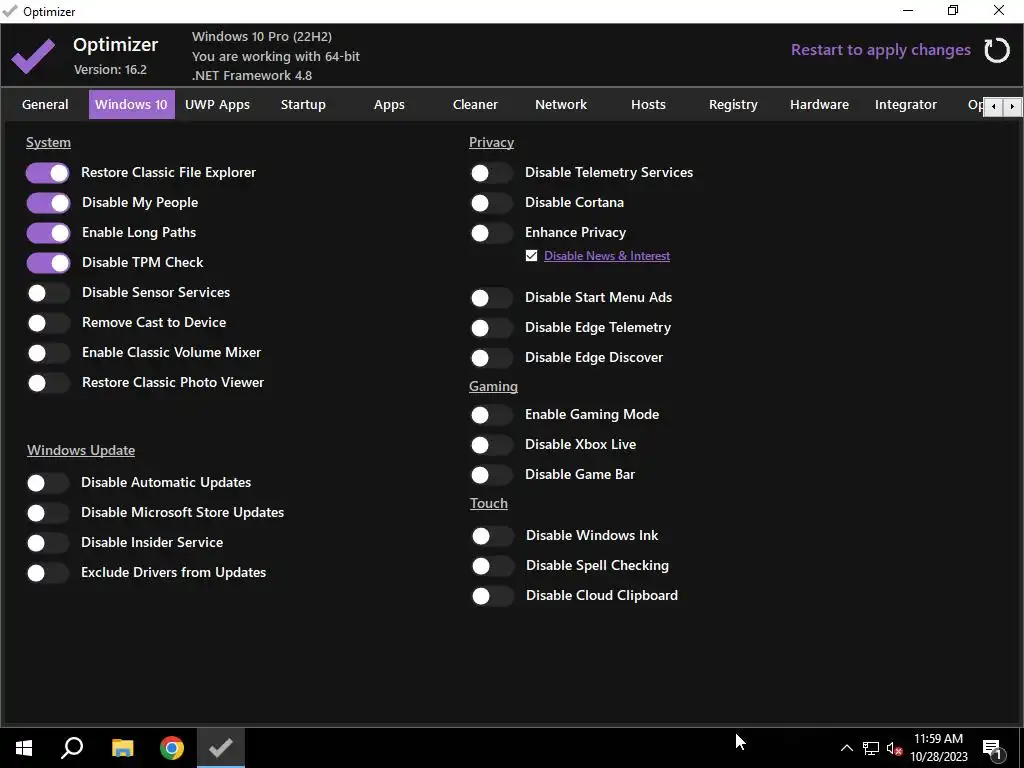
Task: Switch to the Integrator tab
Action: 906,104
